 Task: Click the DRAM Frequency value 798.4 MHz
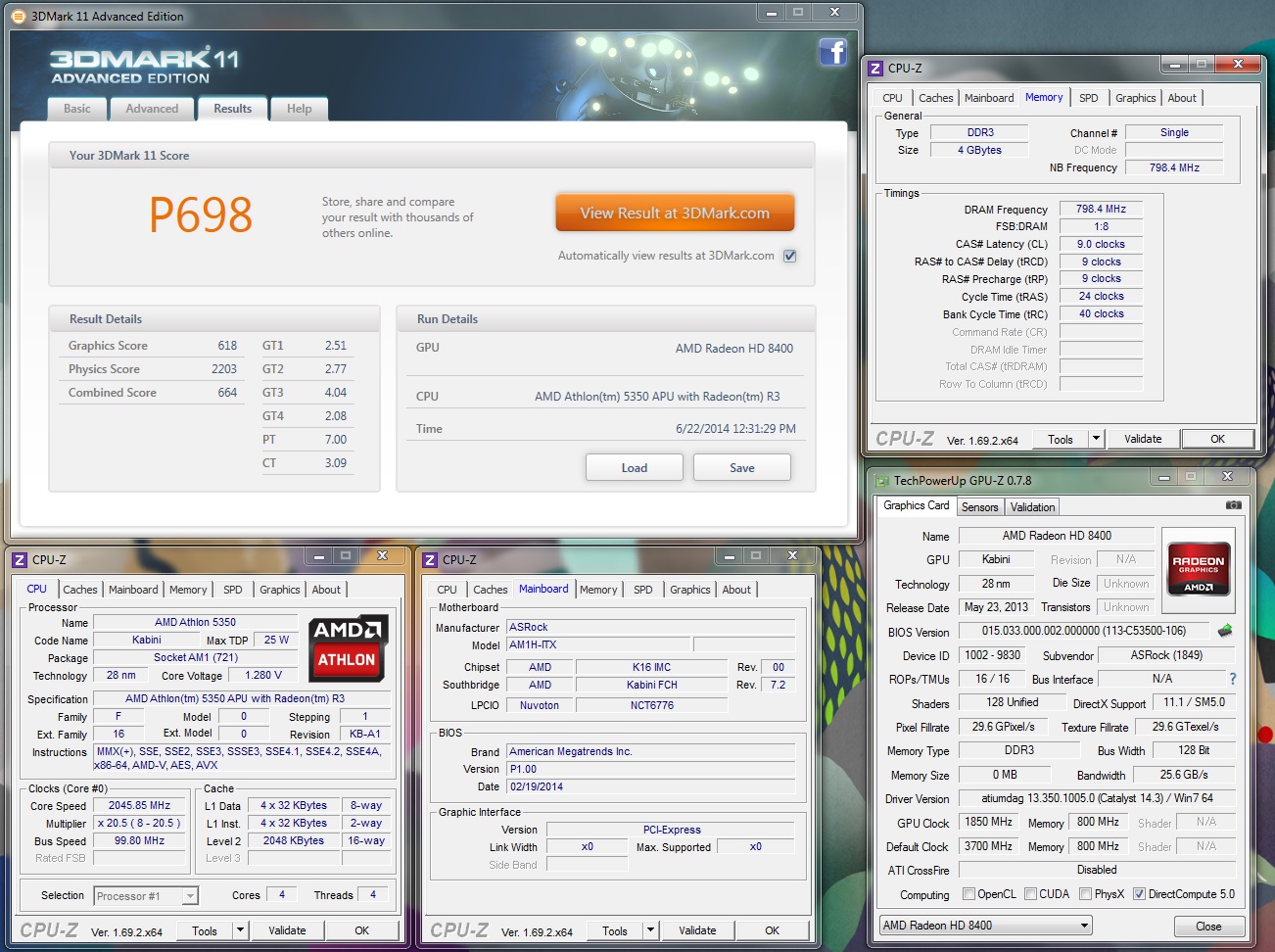point(1101,209)
